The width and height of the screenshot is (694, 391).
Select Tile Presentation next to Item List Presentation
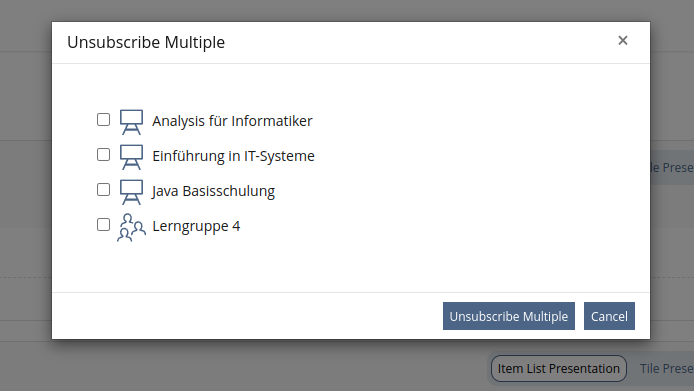point(667,368)
